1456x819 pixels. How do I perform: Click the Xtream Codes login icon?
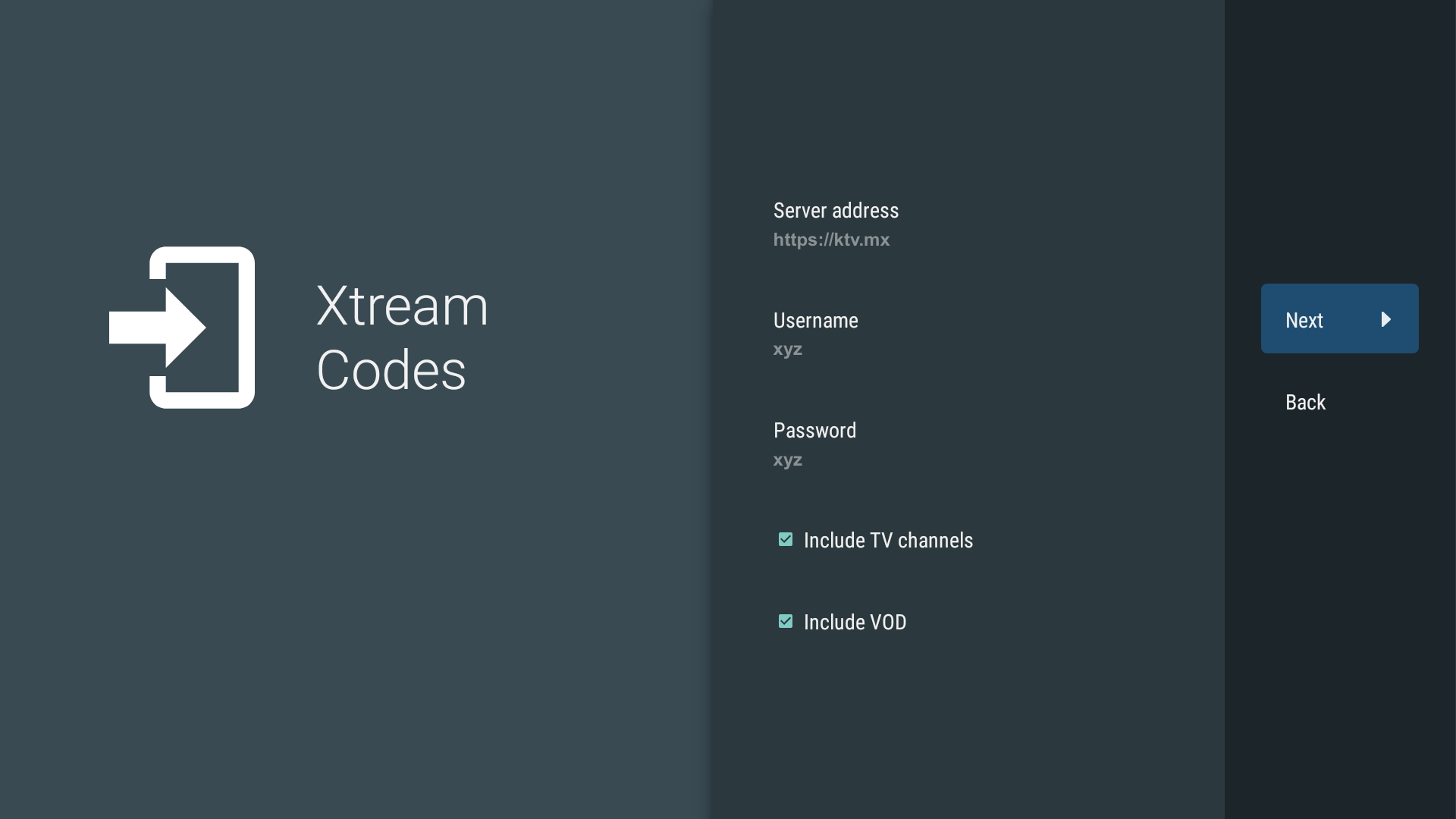(x=182, y=328)
